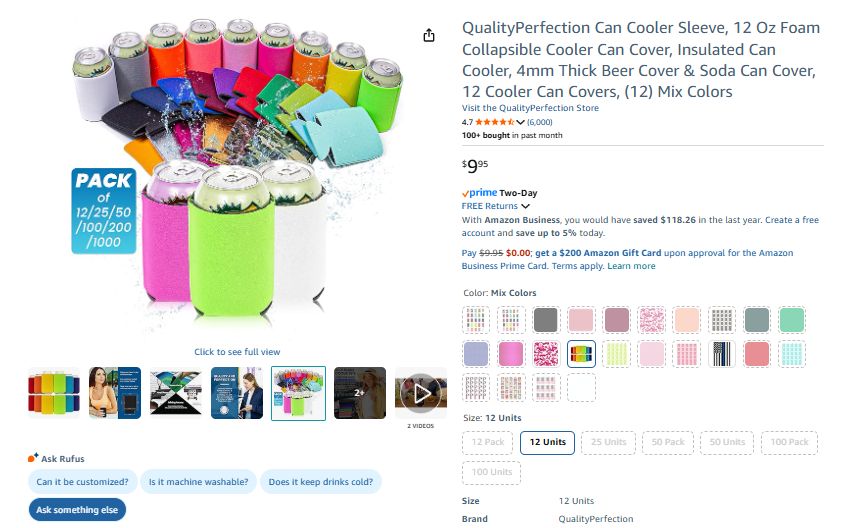The image size is (841, 528).
Task: Click the 'Ask something else' button
Action: 77,510
